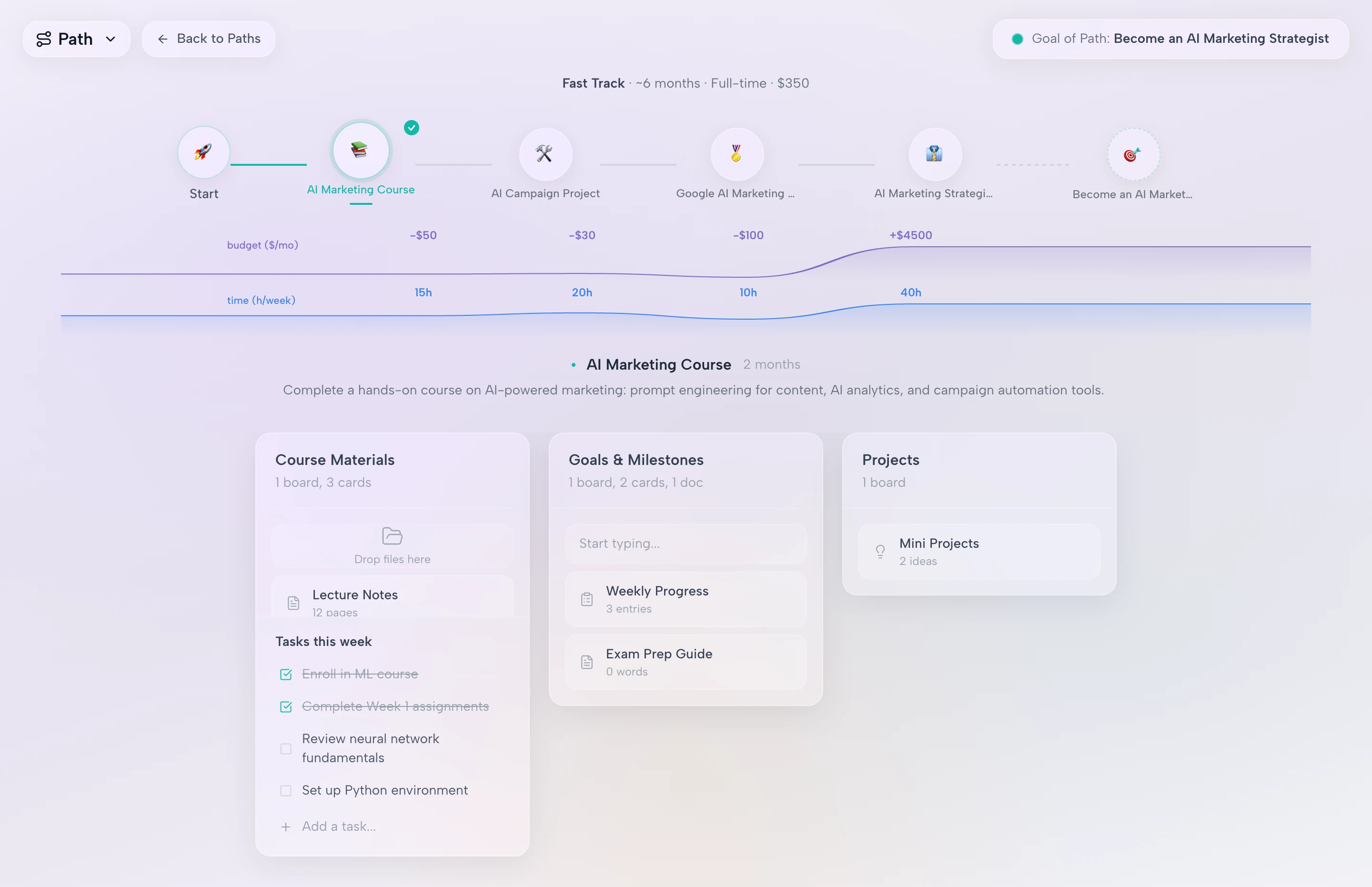Click the 15h time value
Viewport: 1372px width, 887px height.
pos(424,292)
